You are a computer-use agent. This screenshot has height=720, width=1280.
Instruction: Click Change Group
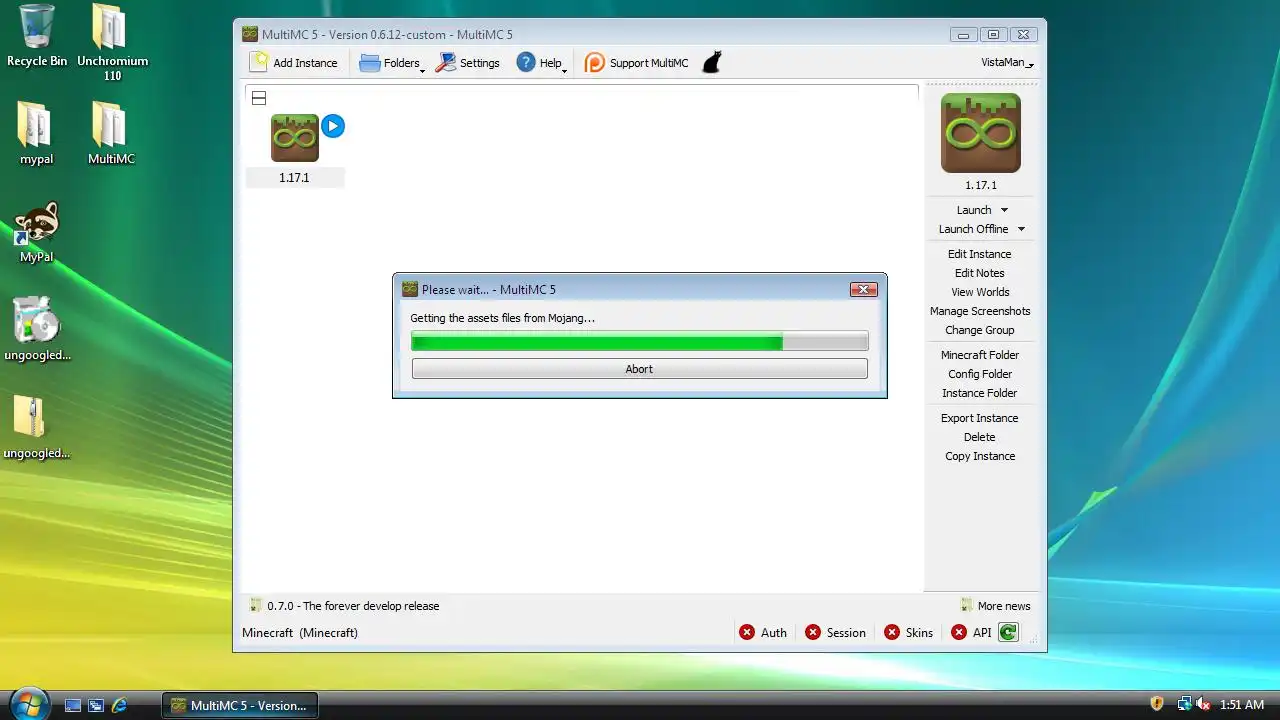coord(980,330)
